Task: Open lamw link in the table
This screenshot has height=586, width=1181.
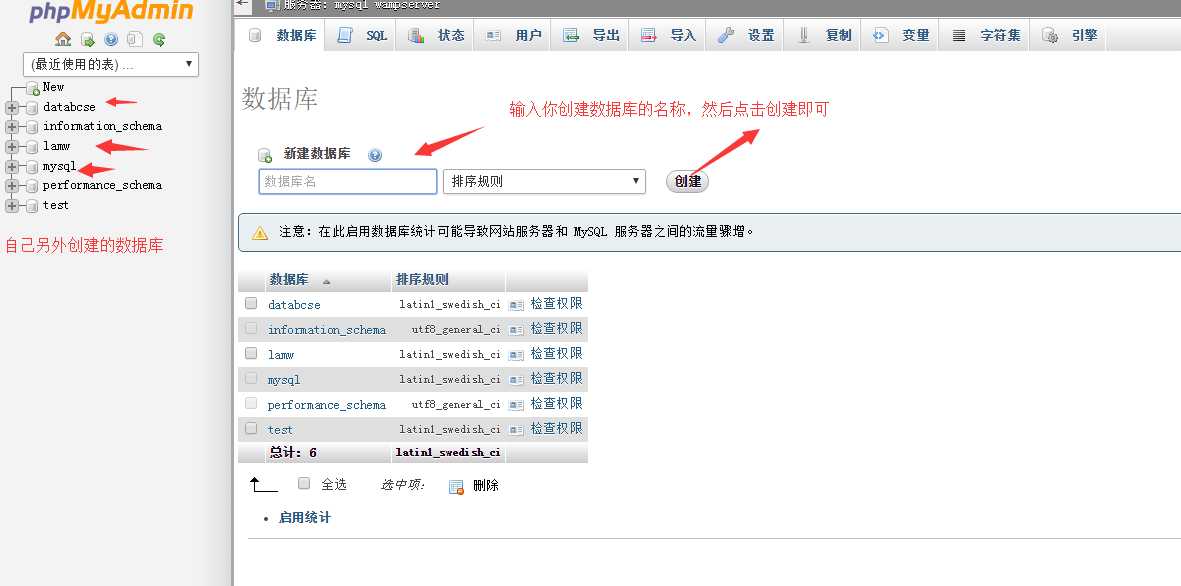Action: 281,355
